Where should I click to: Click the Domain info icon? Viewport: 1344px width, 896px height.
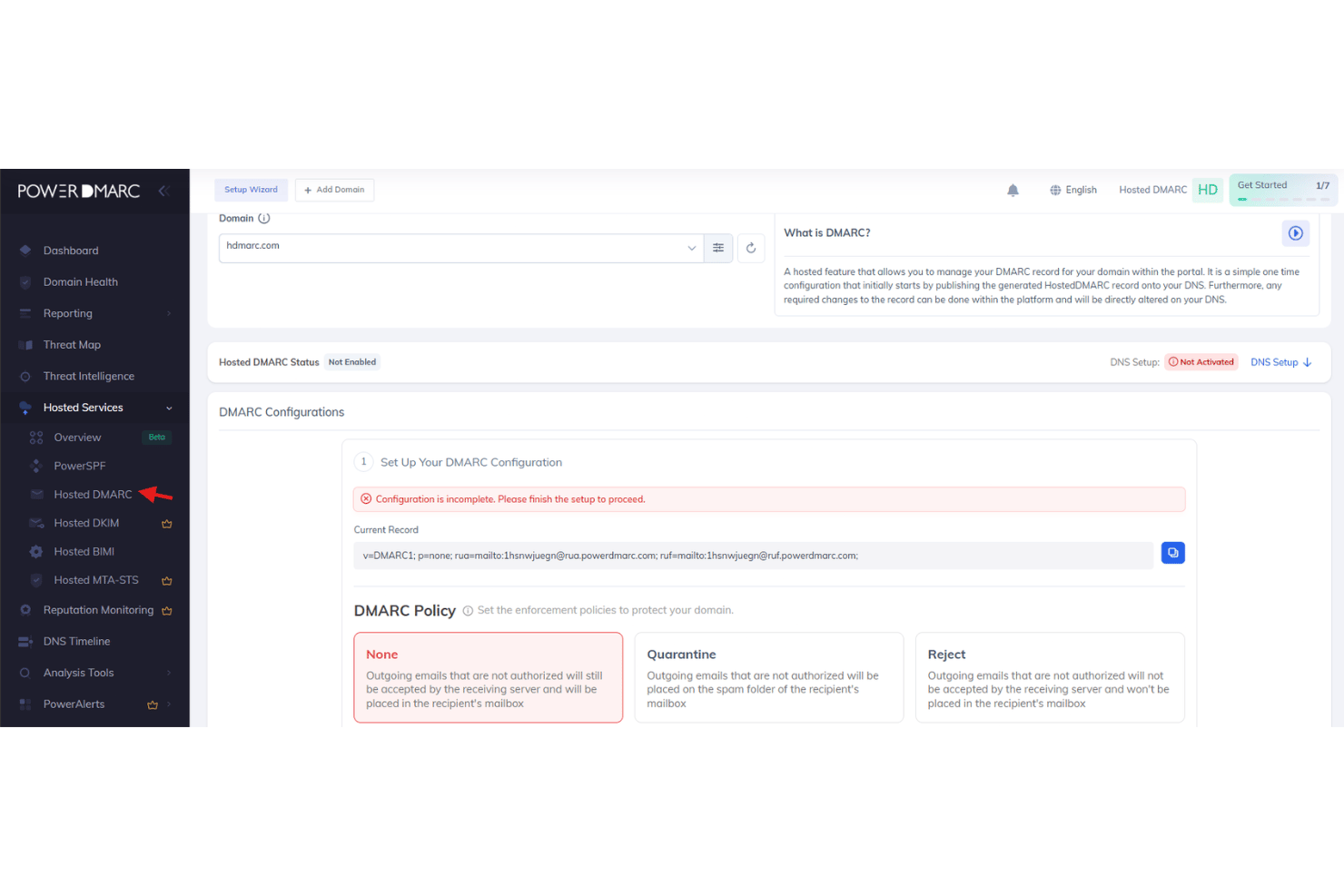[x=264, y=219]
